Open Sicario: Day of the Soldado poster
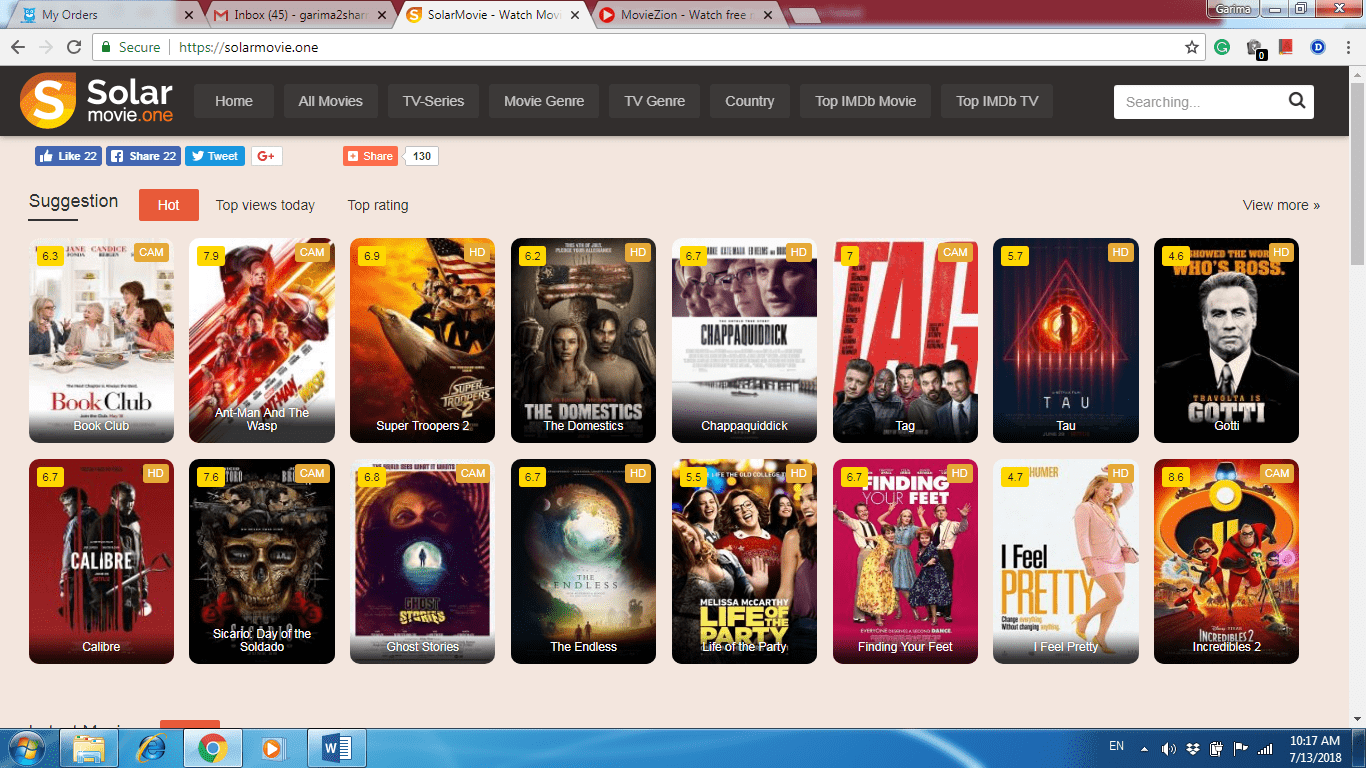 click(262, 561)
